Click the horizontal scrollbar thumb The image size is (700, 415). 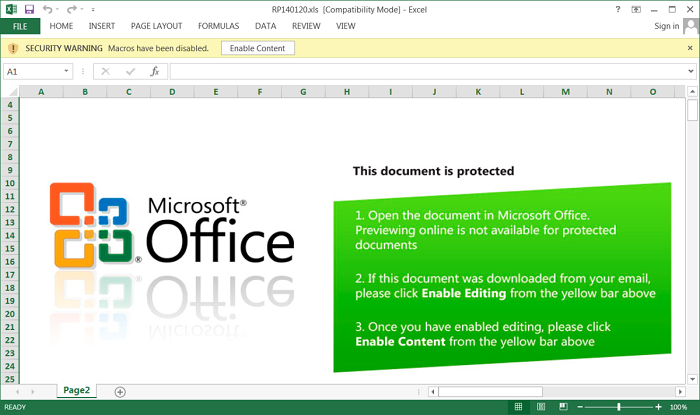(x=491, y=392)
